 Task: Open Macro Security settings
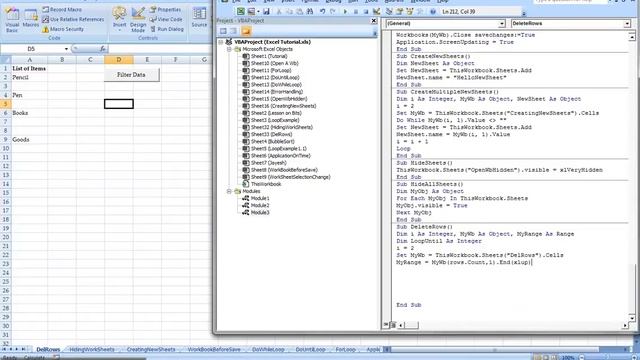[63, 29]
